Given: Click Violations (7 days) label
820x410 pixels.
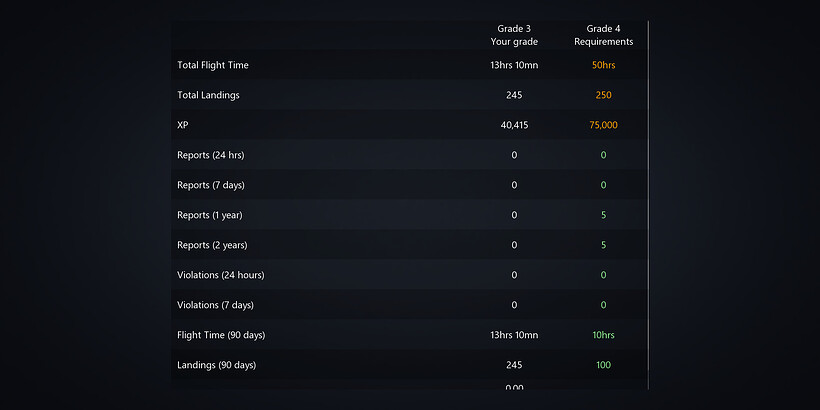Looking at the screenshot, I should pyautogui.click(x=215, y=305).
